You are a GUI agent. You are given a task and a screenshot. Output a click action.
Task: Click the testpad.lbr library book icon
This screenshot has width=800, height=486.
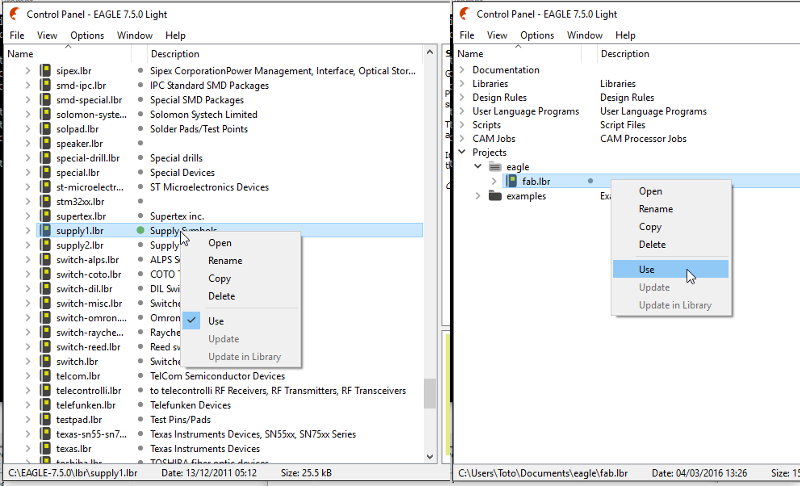pyautogui.click(x=45, y=420)
